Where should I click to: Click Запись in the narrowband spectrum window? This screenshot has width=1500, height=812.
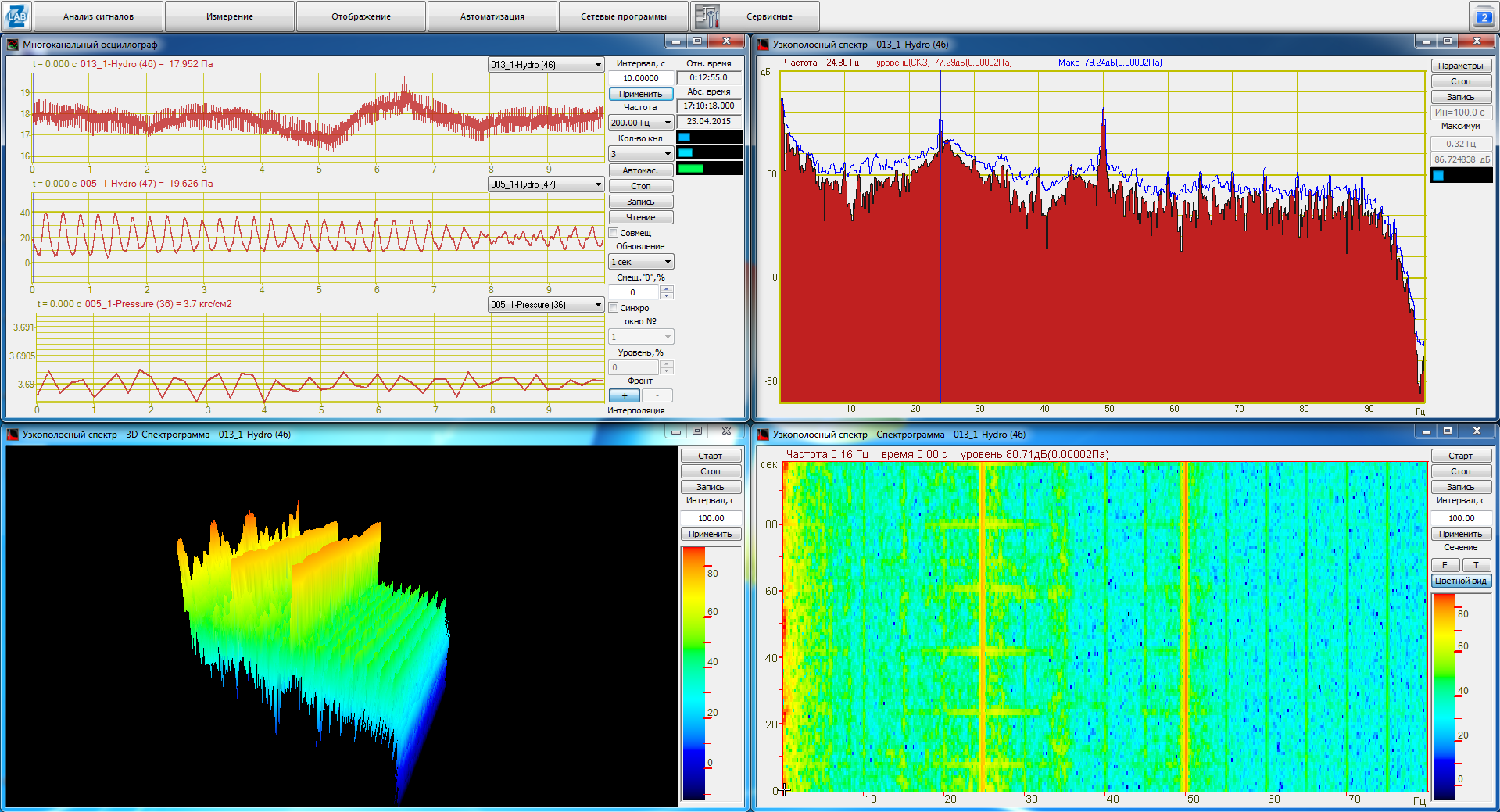[1461, 97]
